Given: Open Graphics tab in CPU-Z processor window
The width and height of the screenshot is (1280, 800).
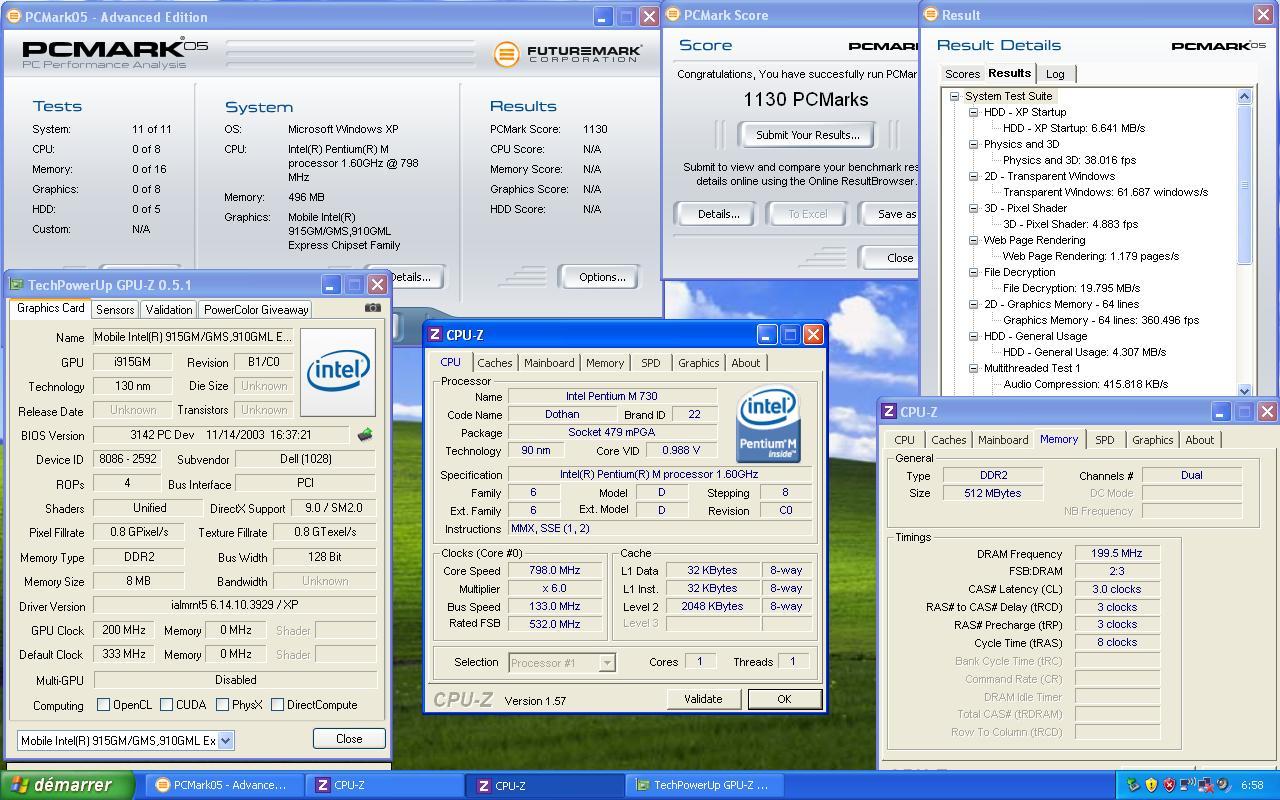Looking at the screenshot, I should tap(698, 363).
